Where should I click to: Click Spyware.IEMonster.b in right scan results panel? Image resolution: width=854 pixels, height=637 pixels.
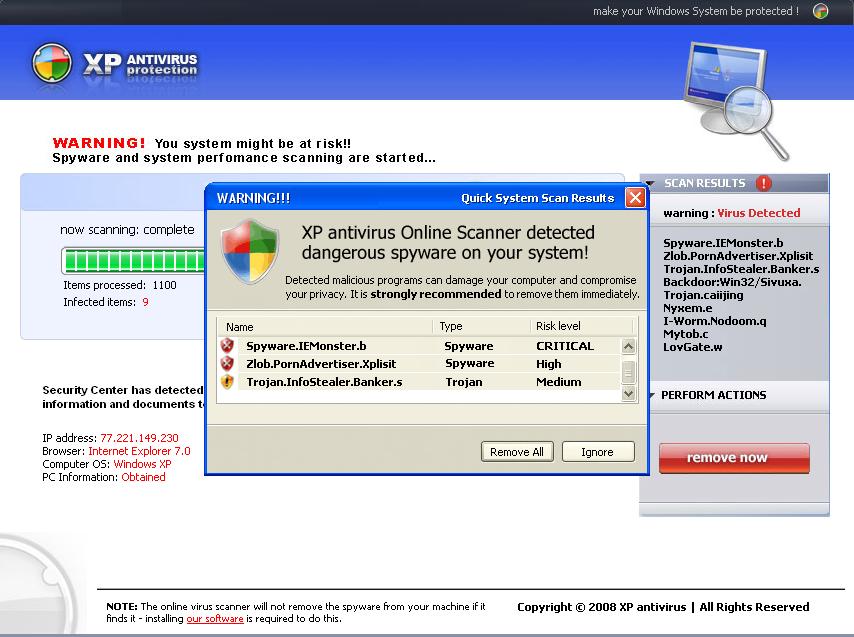[723, 243]
